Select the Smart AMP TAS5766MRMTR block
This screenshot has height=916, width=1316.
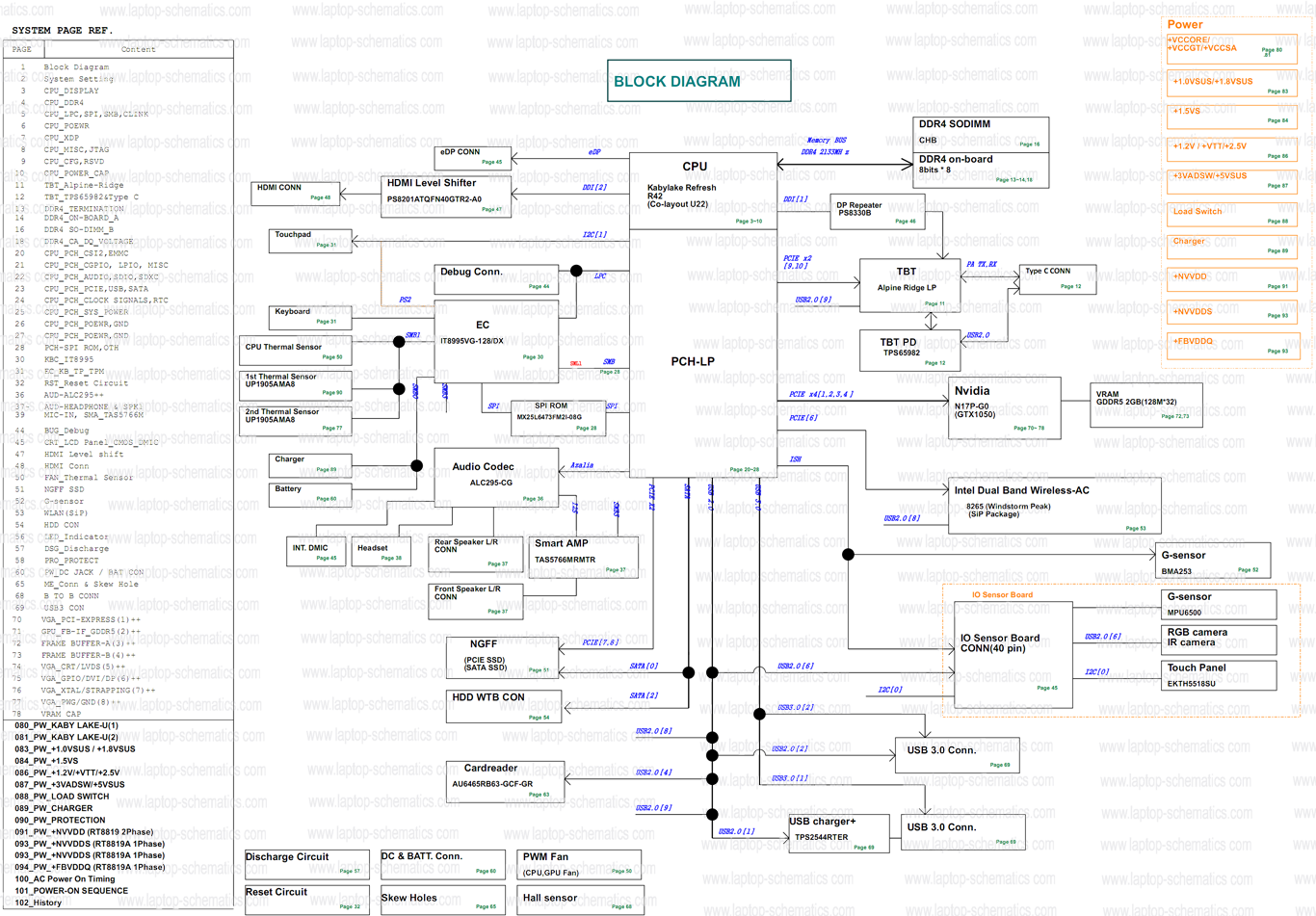pos(583,558)
